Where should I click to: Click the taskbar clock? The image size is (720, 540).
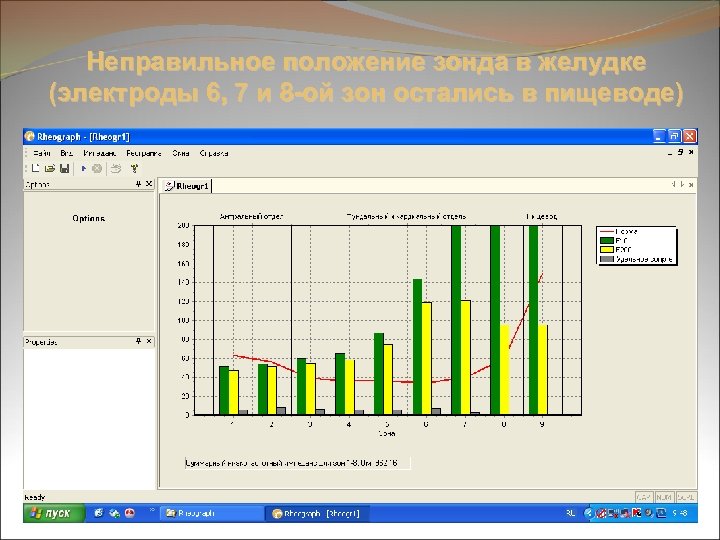click(680, 513)
